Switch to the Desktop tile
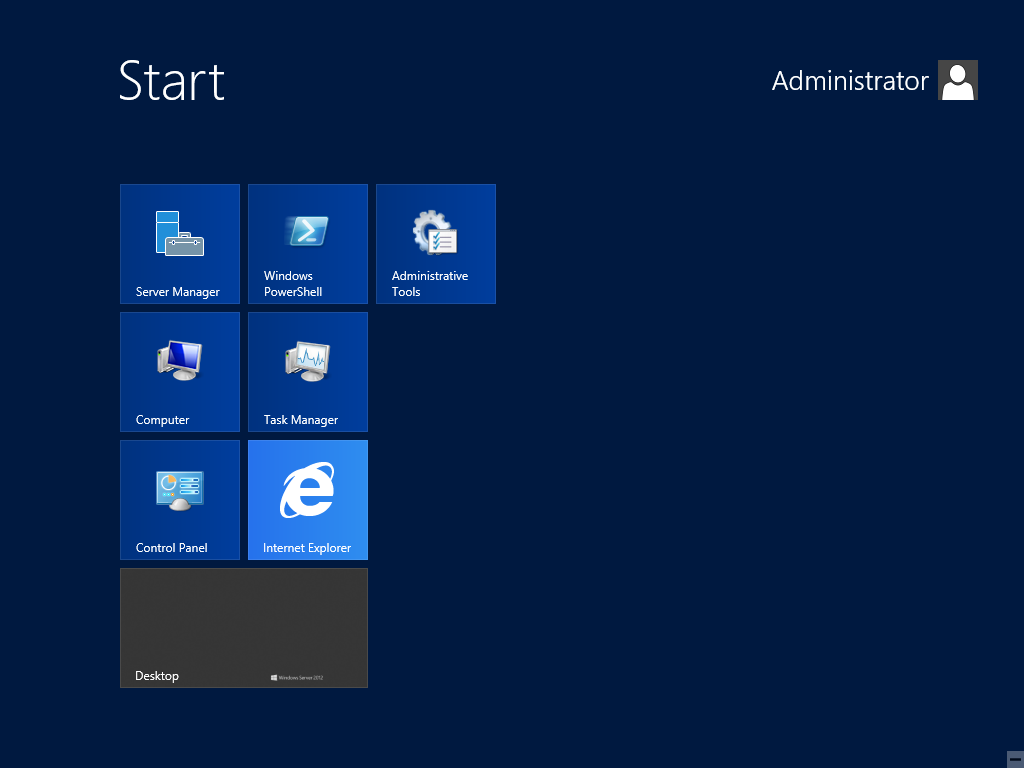Screen dimensions: 1024x768 [244, 628]
